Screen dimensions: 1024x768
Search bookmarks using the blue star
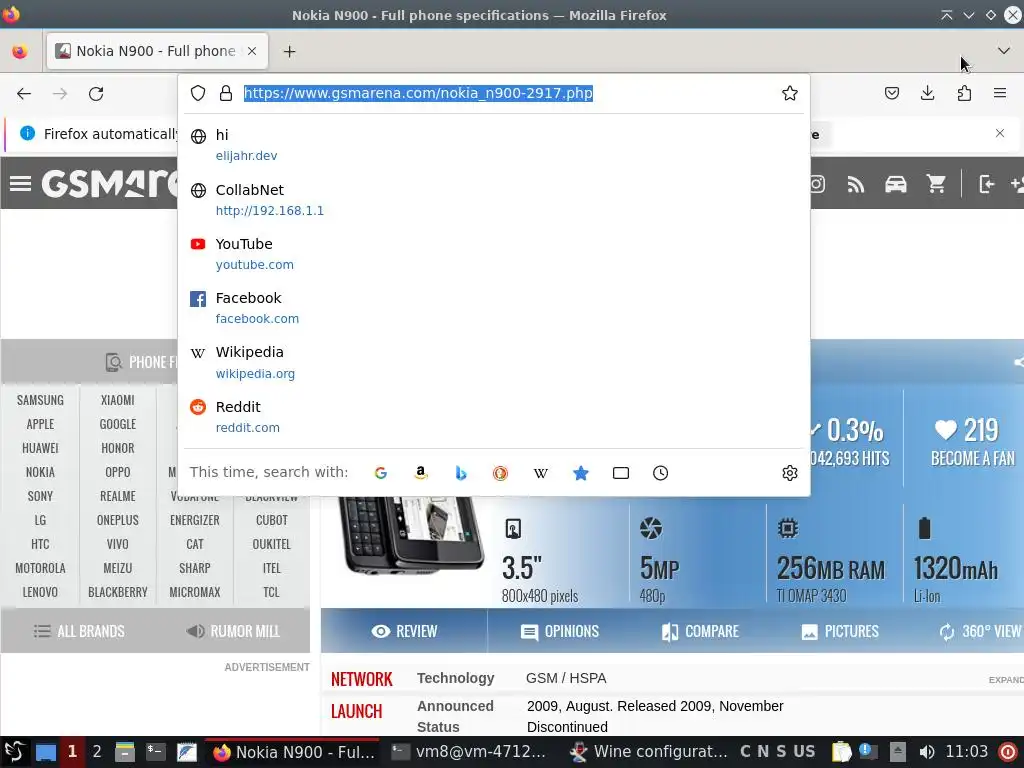click(x=581, y=473)
